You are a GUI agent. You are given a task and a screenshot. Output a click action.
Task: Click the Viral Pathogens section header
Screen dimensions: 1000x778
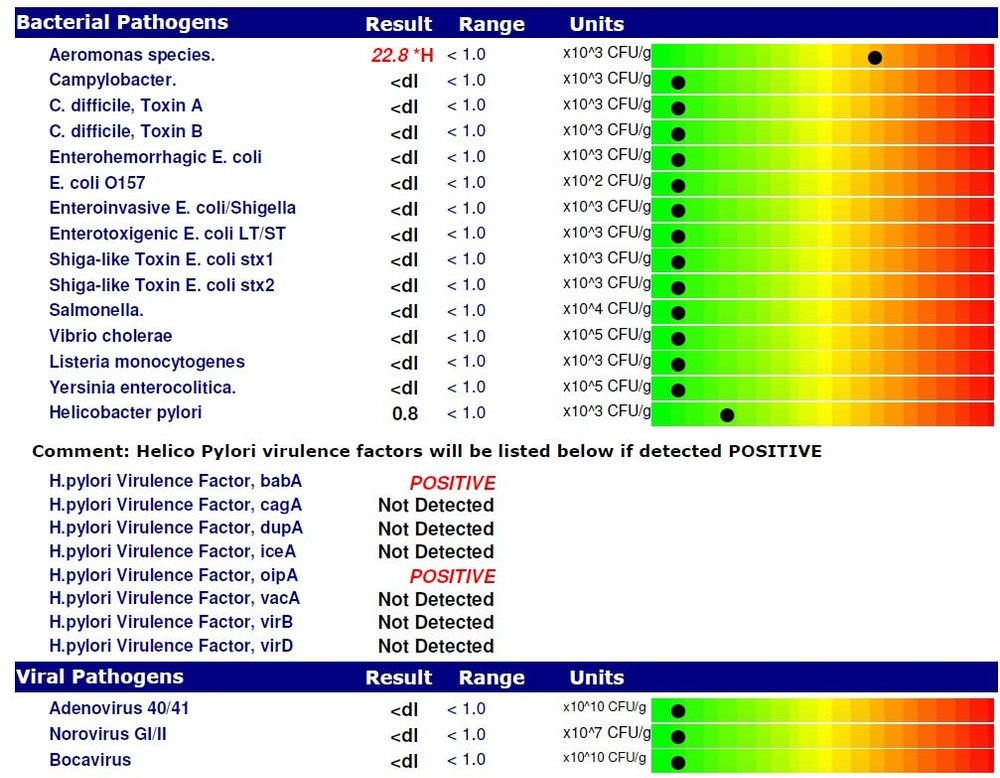click(99, 677)
